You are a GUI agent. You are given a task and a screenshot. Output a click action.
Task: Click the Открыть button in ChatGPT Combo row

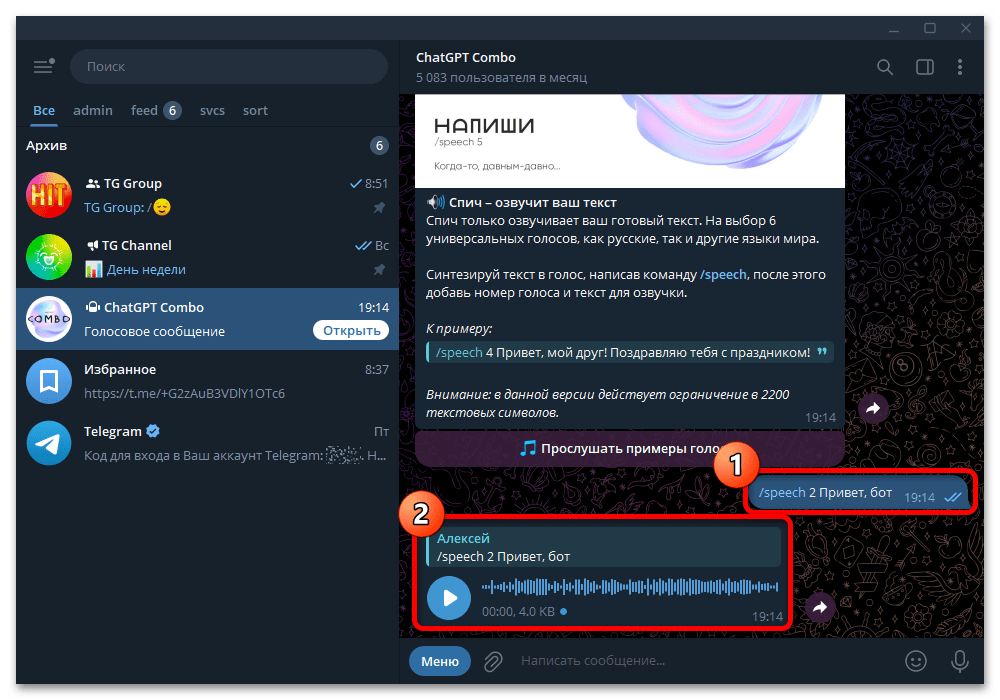tap(351, 330)
